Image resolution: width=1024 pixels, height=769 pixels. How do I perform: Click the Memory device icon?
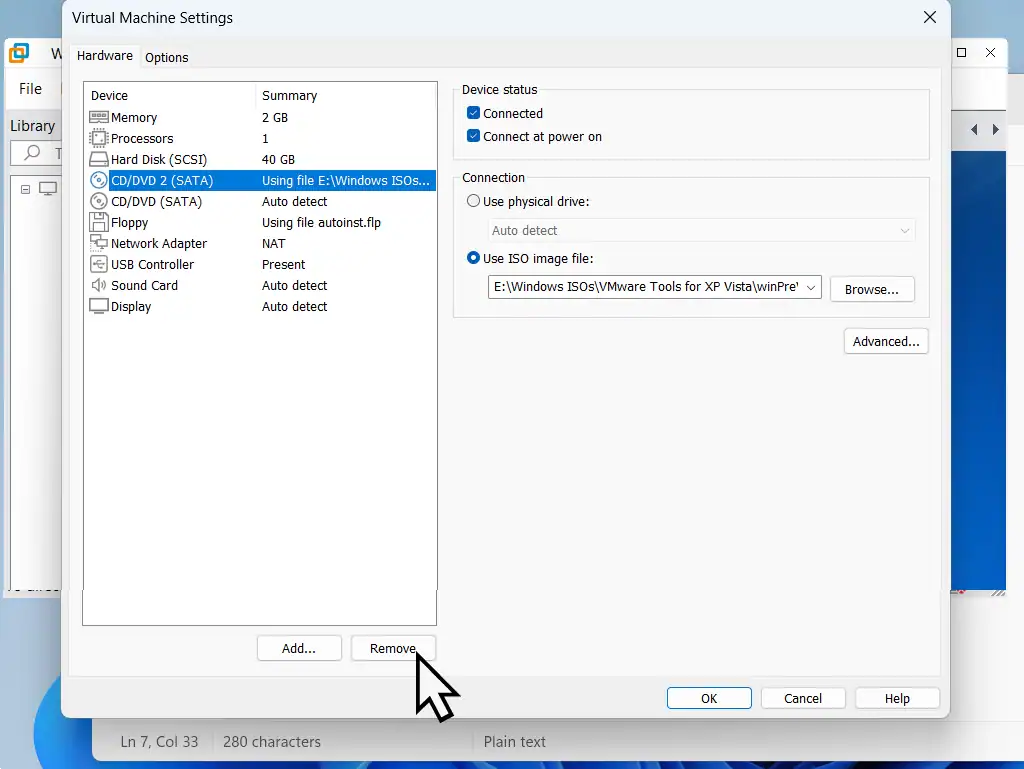click(99, 118)
